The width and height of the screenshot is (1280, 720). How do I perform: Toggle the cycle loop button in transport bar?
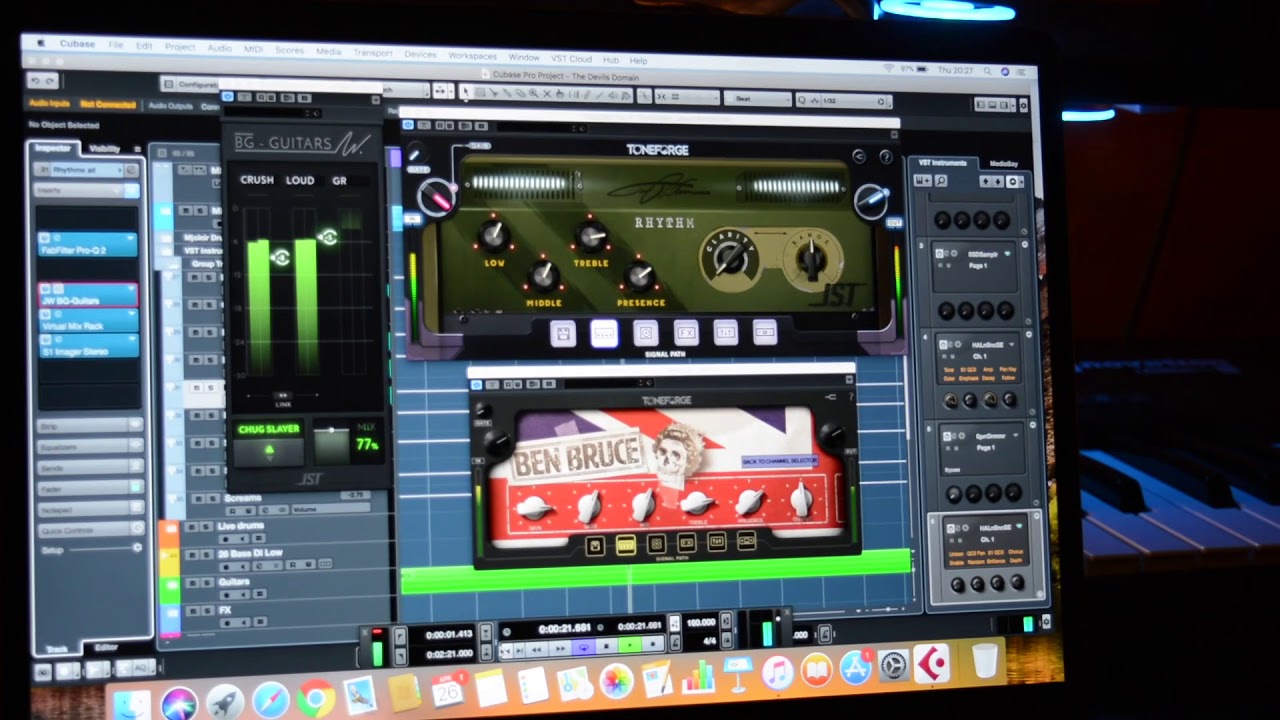point(585,648)
